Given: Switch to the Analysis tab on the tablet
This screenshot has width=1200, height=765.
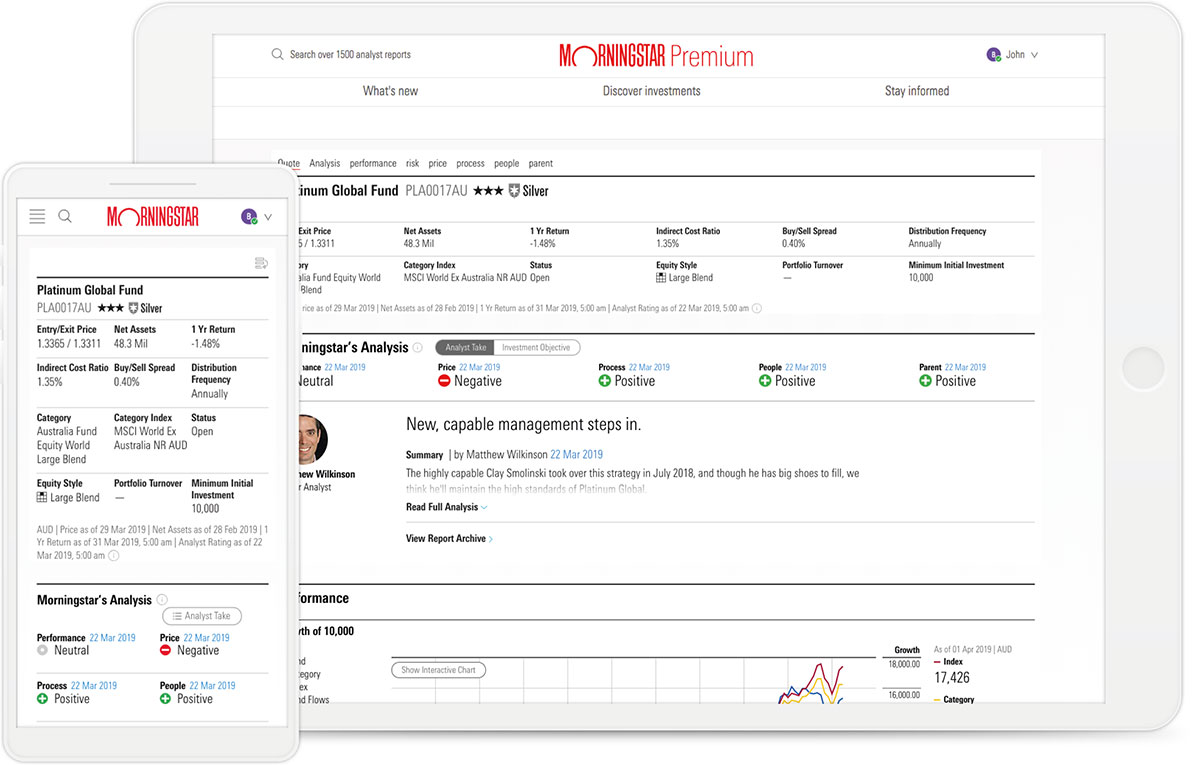Looking at the screenshot, I should tap(325, 163).
